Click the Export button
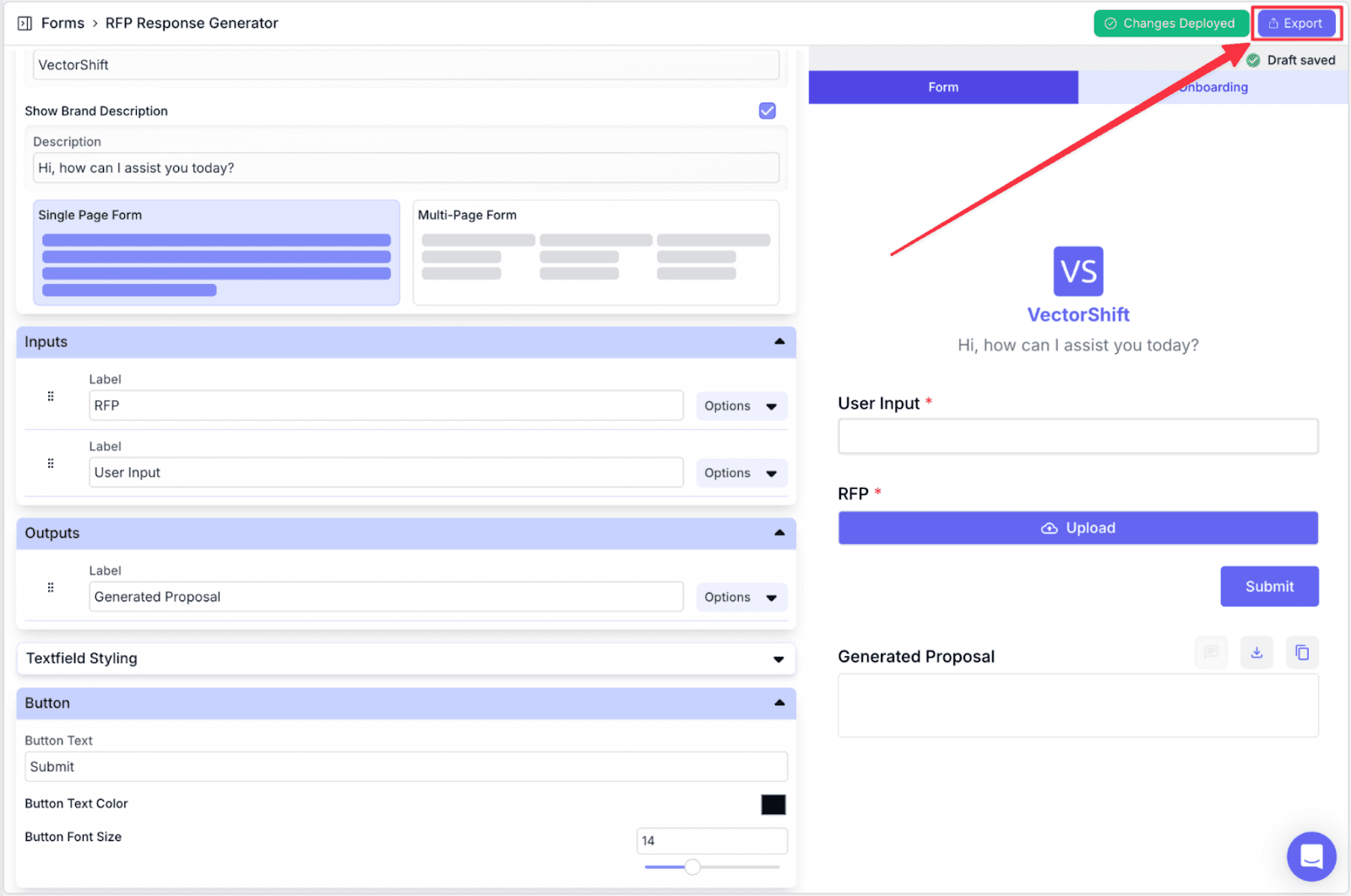The image size is (1351, 896). tap(1296, 24)
